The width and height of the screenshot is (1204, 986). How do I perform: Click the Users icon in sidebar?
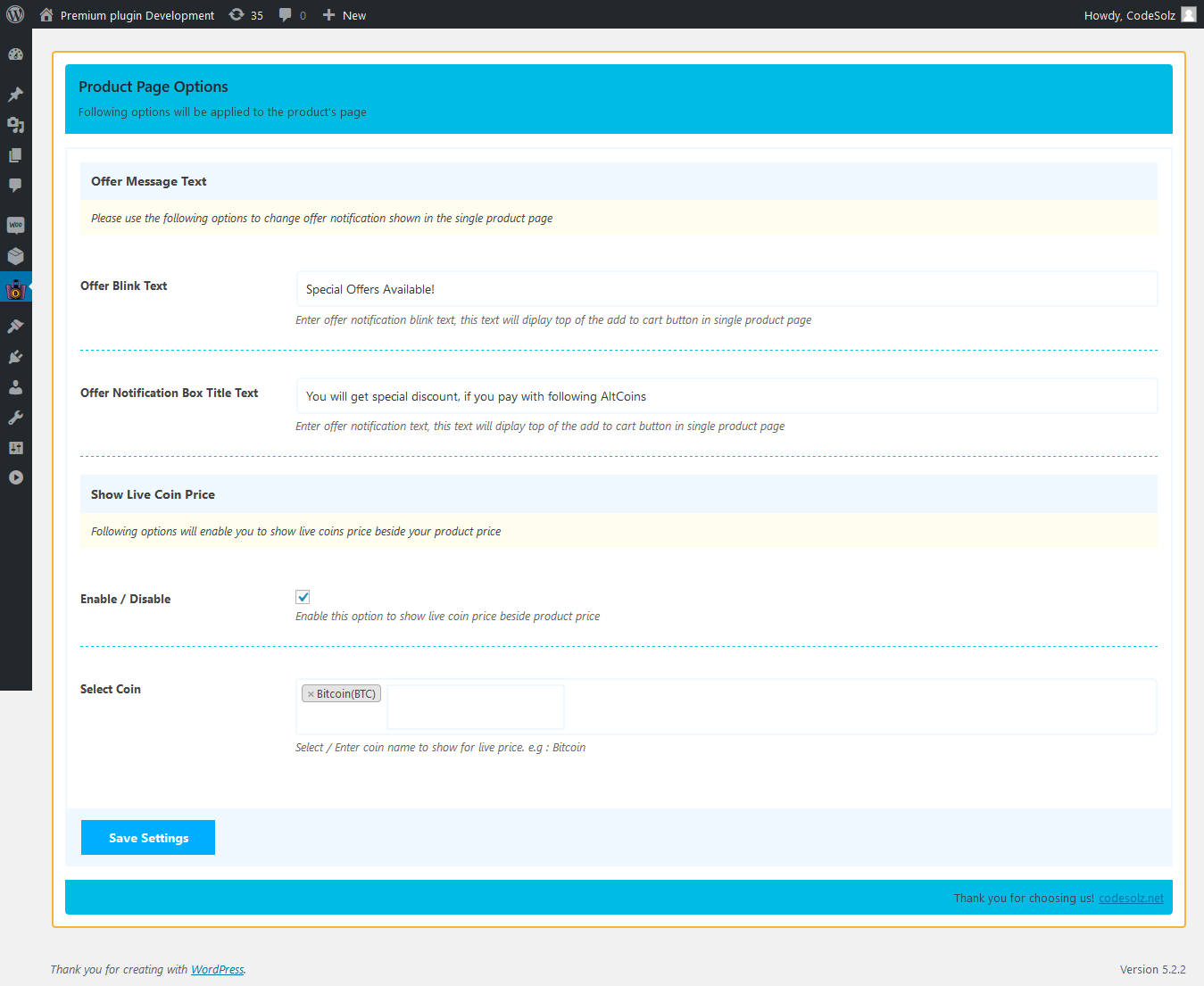(15, 387)
